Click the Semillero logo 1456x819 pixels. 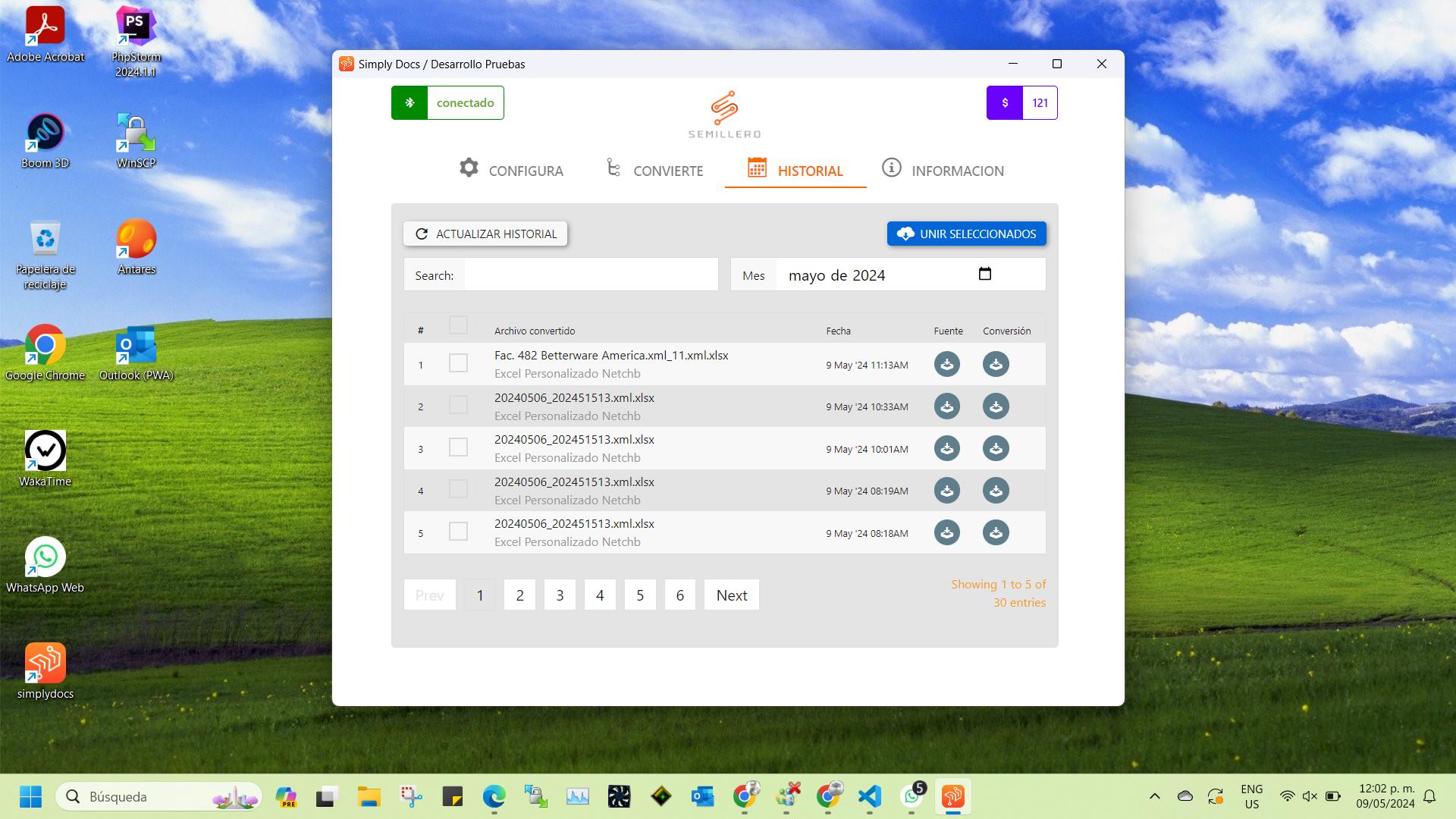point(724,115)
